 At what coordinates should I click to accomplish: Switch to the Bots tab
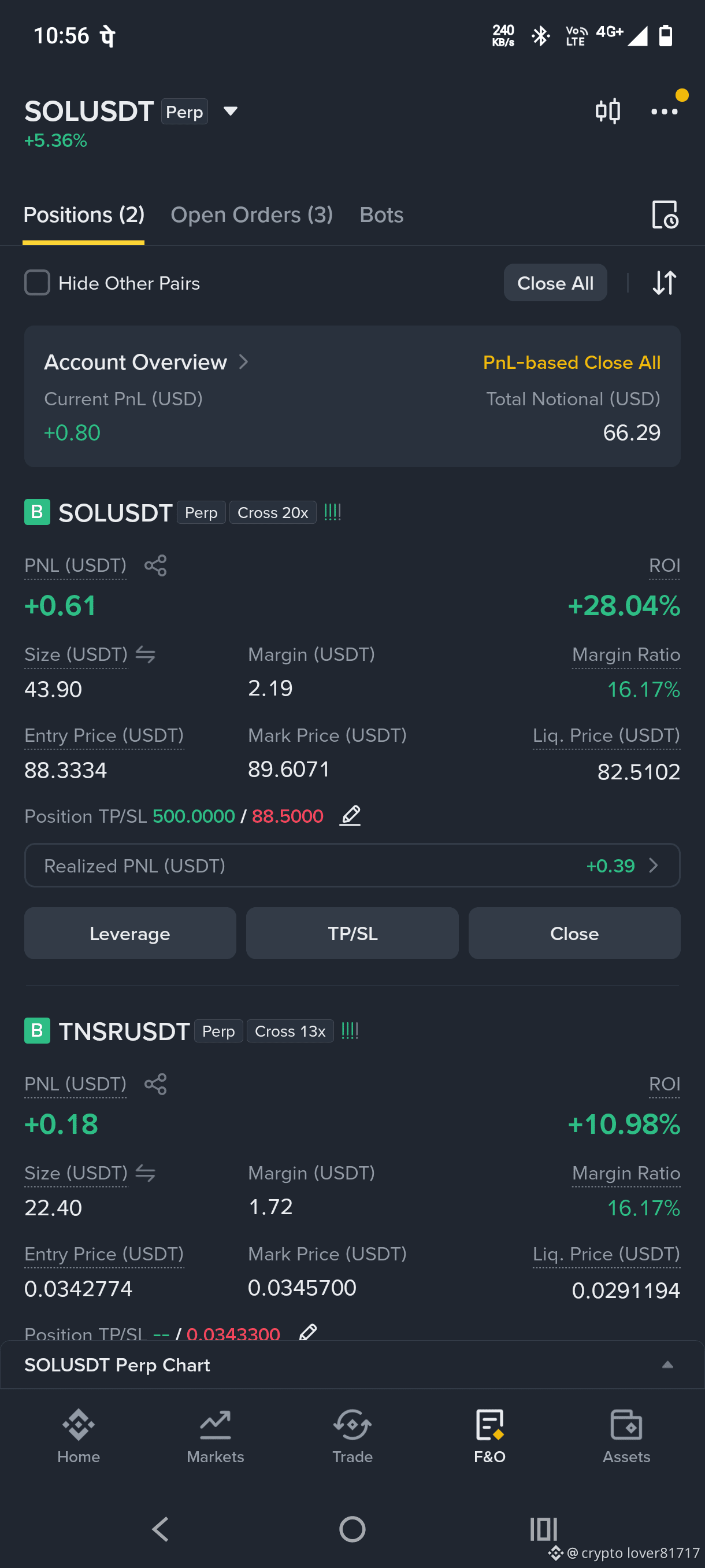381,215
